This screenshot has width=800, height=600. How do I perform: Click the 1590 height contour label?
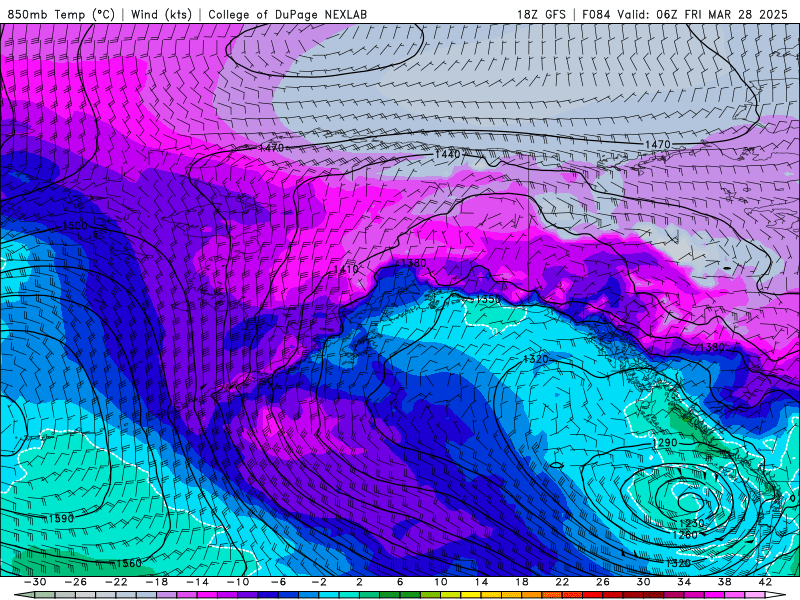pos(62,519)
